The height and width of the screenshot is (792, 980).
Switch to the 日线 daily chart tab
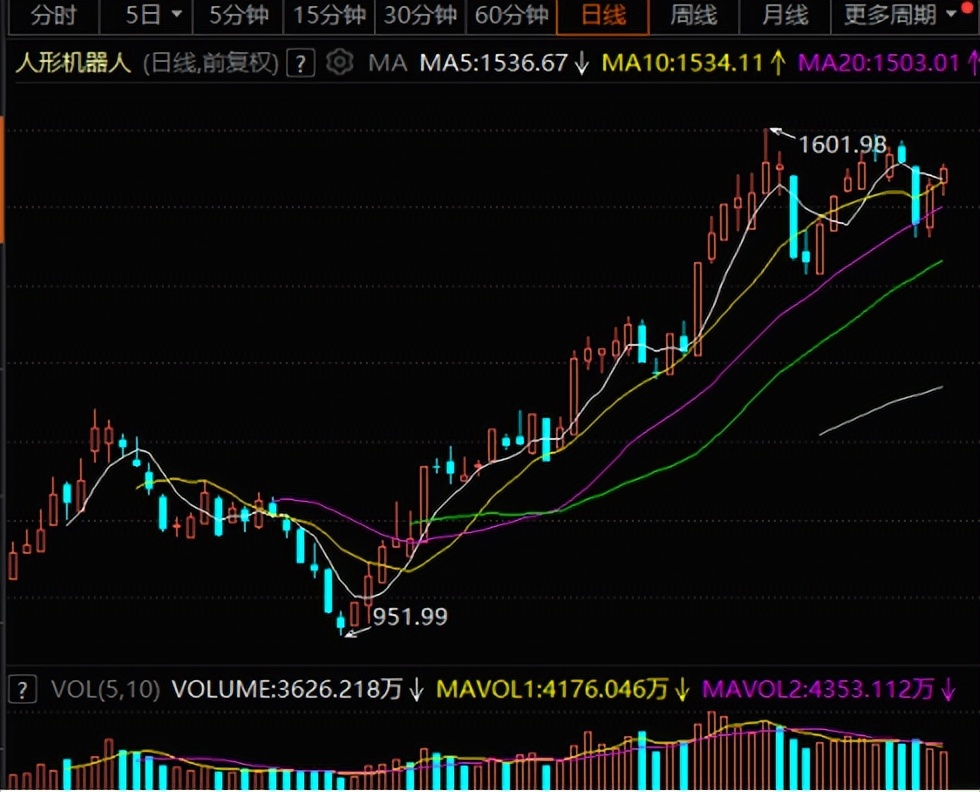click(x=603, y=15)
